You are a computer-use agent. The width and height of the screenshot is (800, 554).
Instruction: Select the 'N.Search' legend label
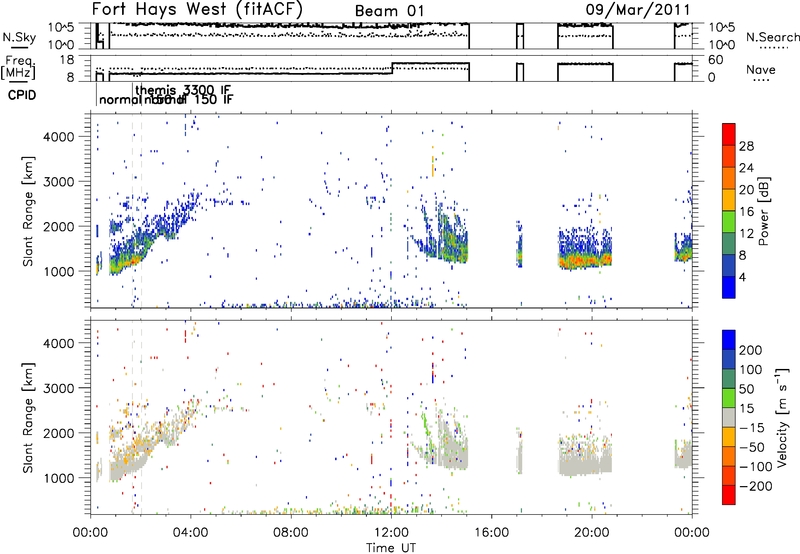[773, 37]
